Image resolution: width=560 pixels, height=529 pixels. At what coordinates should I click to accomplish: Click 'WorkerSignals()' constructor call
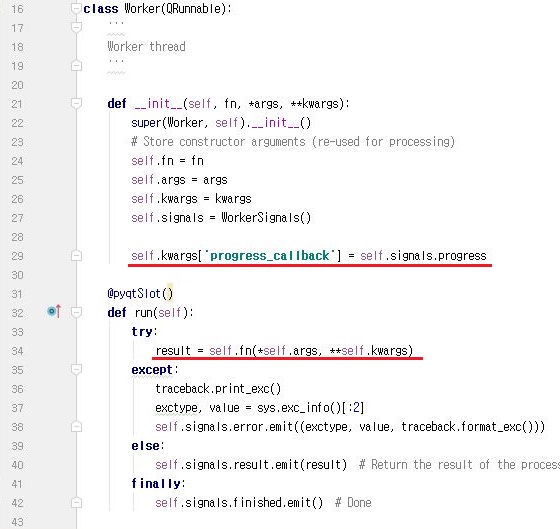point(266,218)
